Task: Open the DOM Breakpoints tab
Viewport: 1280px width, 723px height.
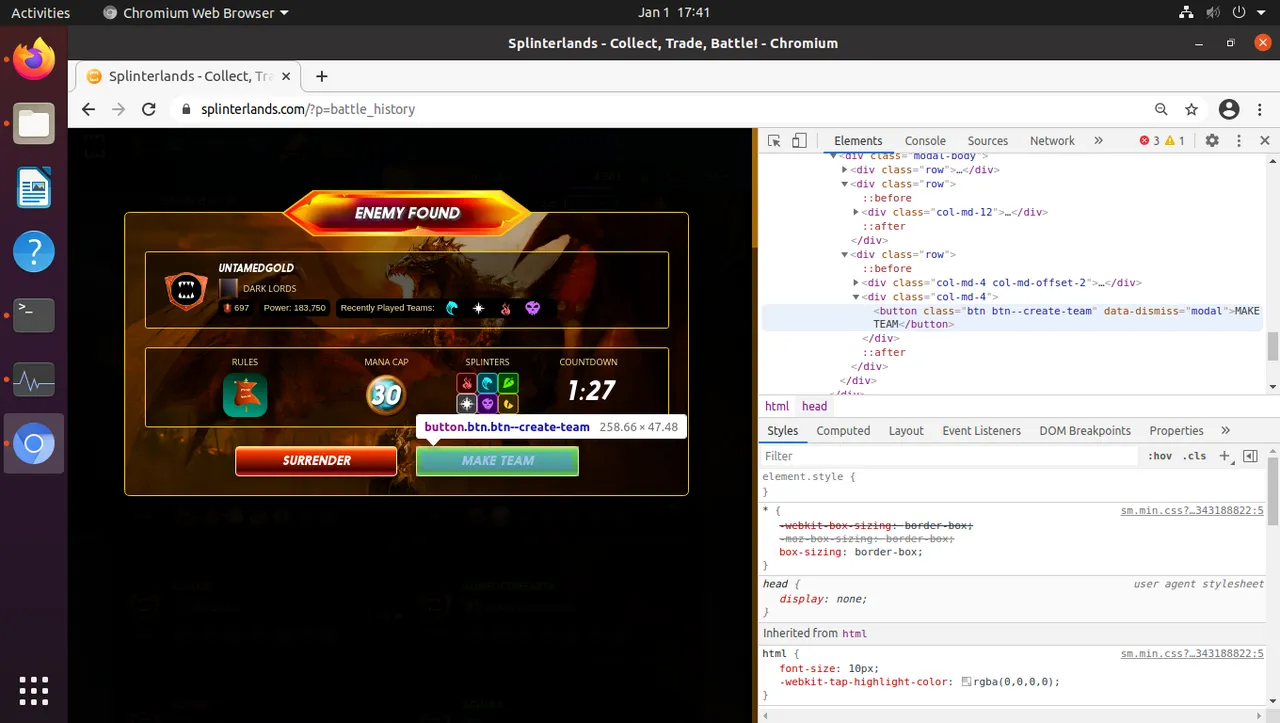Action: coord(1084,431)
